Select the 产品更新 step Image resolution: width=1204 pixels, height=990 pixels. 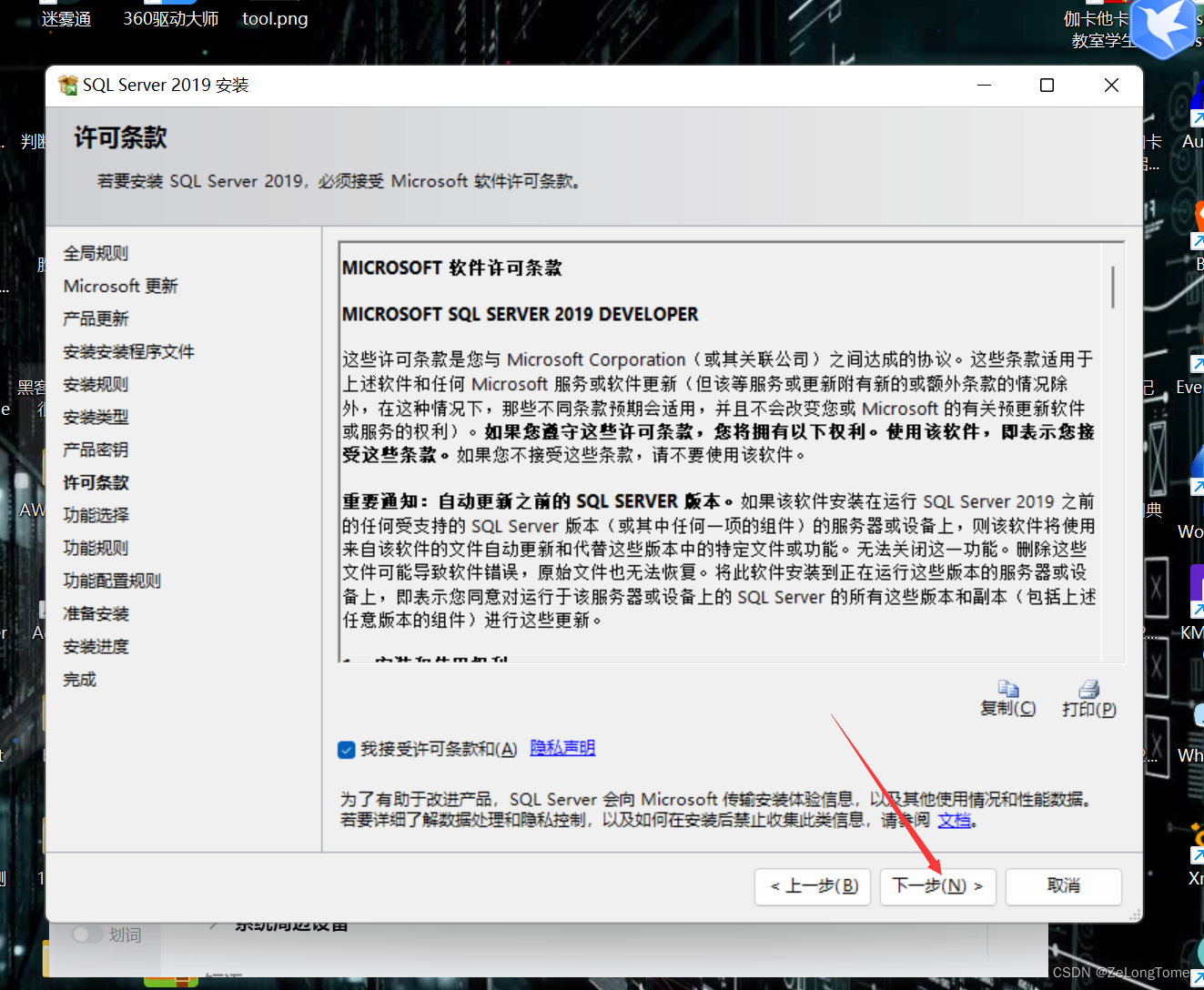(x=96, y=319)
